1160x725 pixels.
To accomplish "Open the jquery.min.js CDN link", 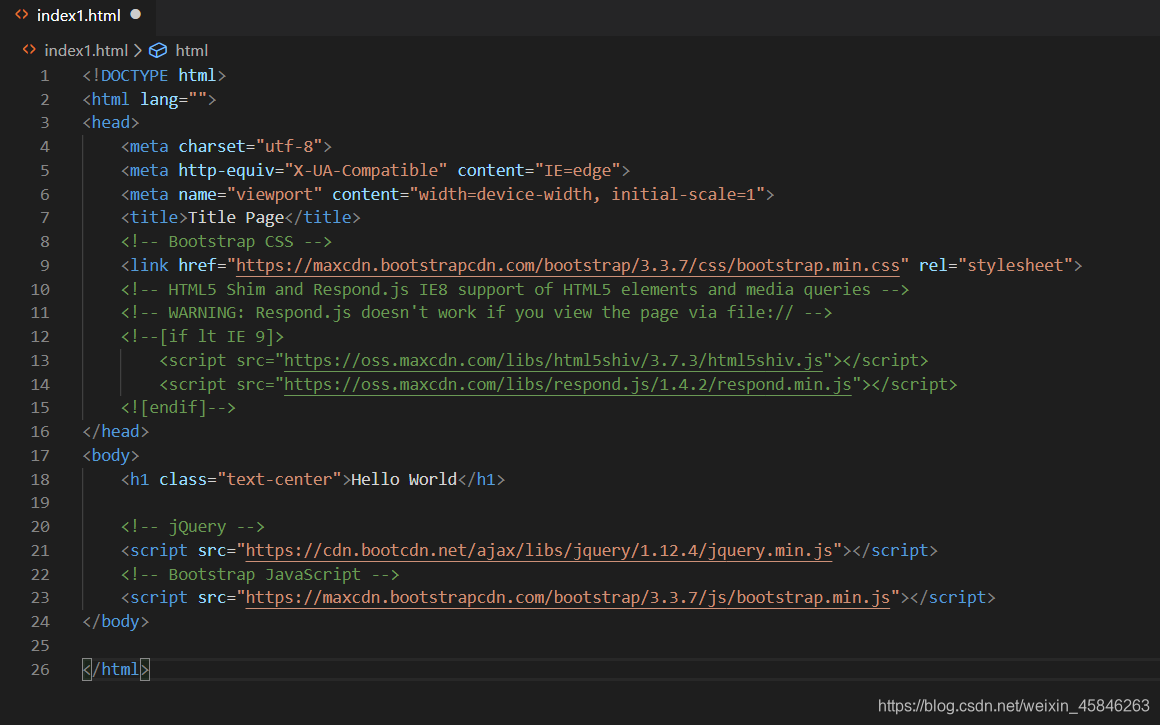I will [x=539, y=550].
